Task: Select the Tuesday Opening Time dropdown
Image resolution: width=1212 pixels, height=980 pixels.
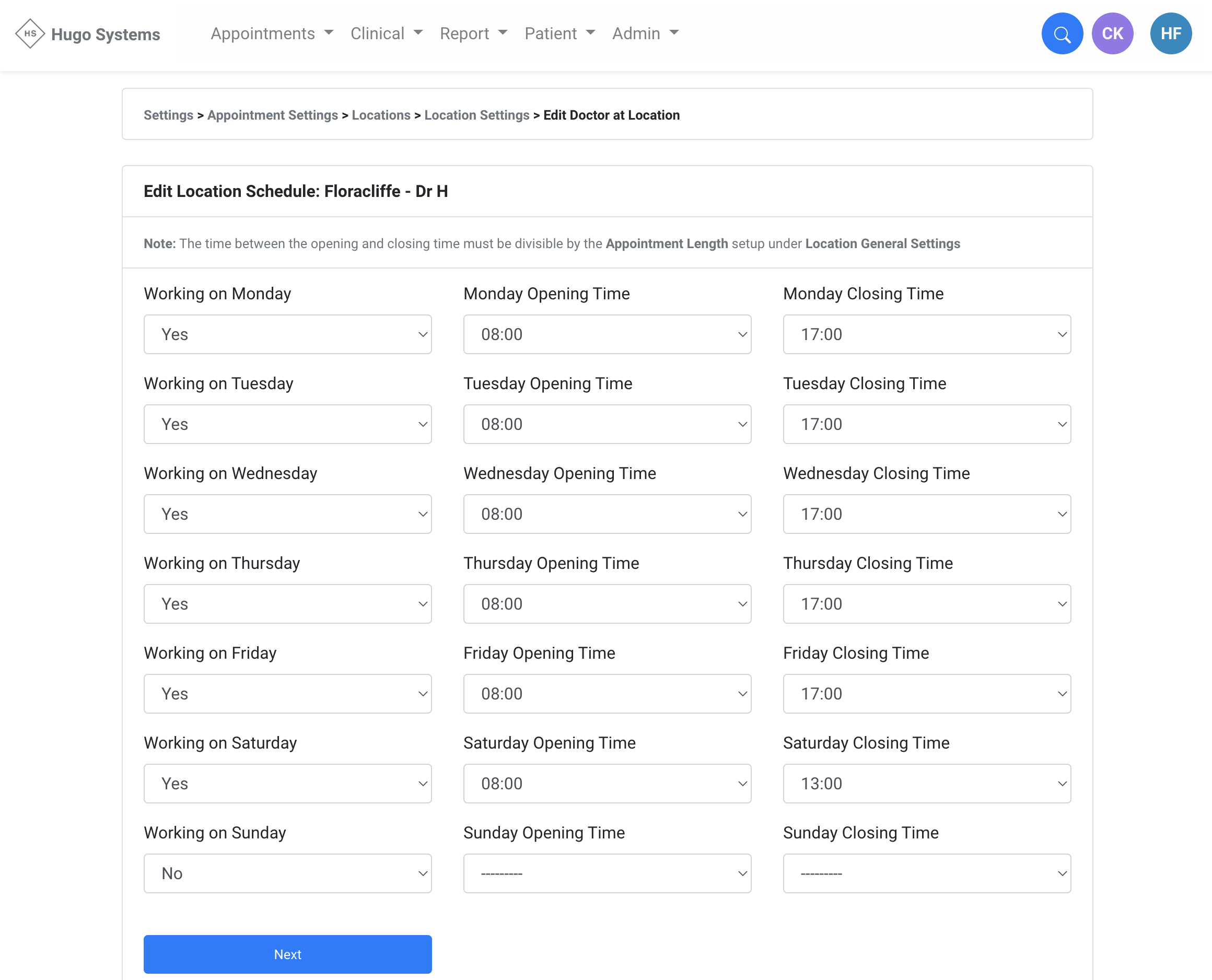Action: click(x=607, y=424)
